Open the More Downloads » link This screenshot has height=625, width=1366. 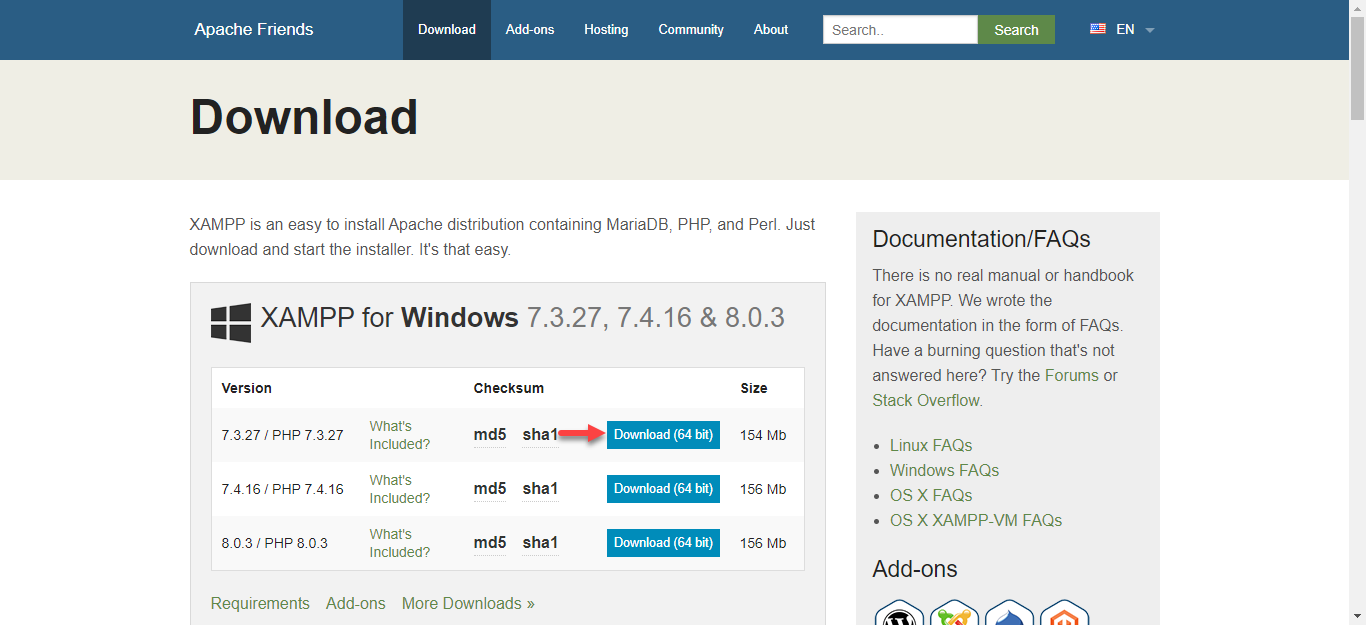coord(468,603)
